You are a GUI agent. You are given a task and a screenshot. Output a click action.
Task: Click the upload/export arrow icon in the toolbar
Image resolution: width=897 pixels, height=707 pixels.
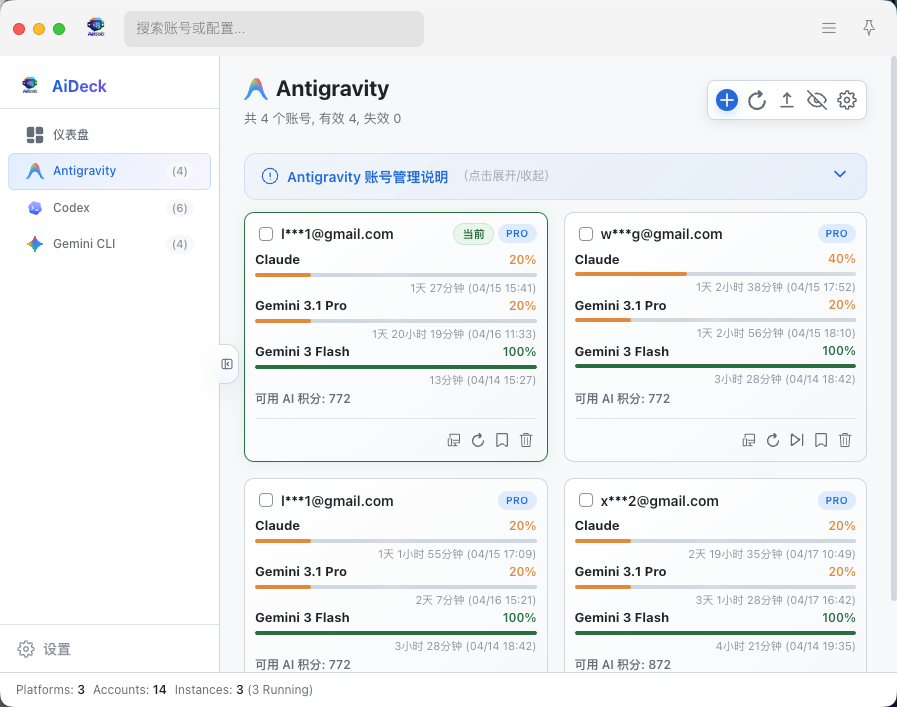pyautogui.click(x=787, y=100)
